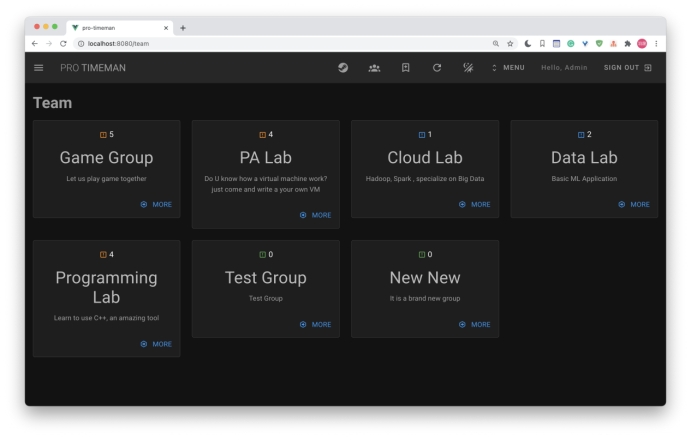Click the bookmark-add icon in the app bar
691x440 pixels.
tap(405, 68)
